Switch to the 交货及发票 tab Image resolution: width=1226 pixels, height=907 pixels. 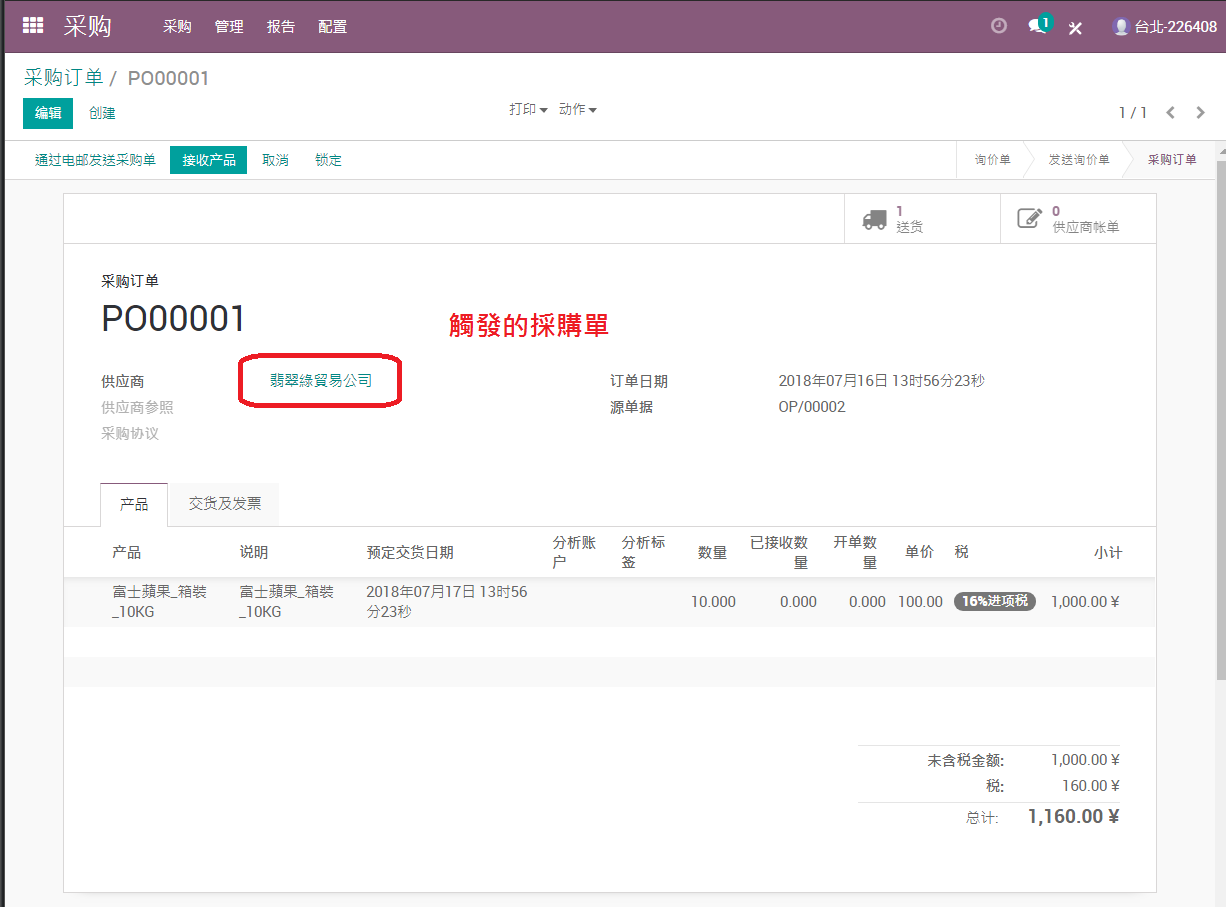pos(225,504)
